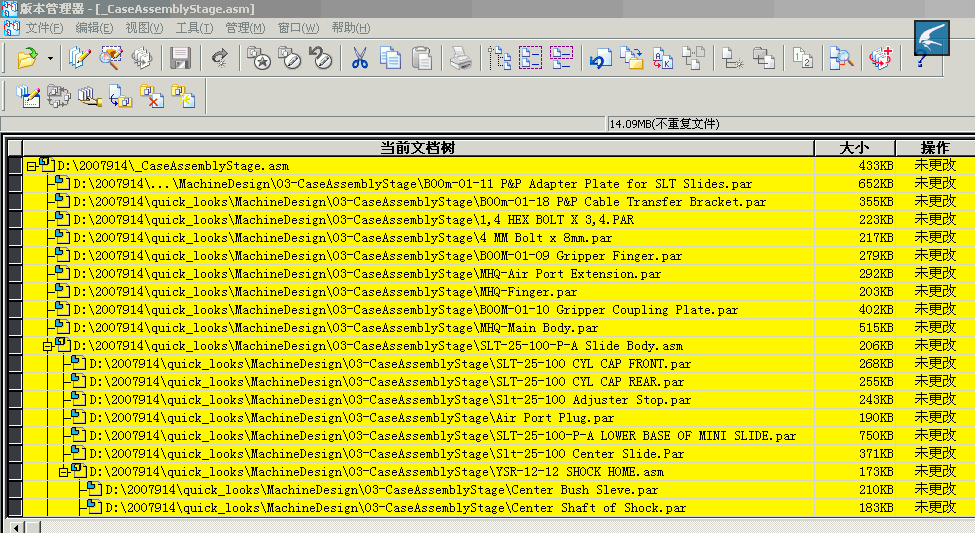Click the gray circular documents cycle icon
This screenshot has height=533, width=975.
click(59, 96)
